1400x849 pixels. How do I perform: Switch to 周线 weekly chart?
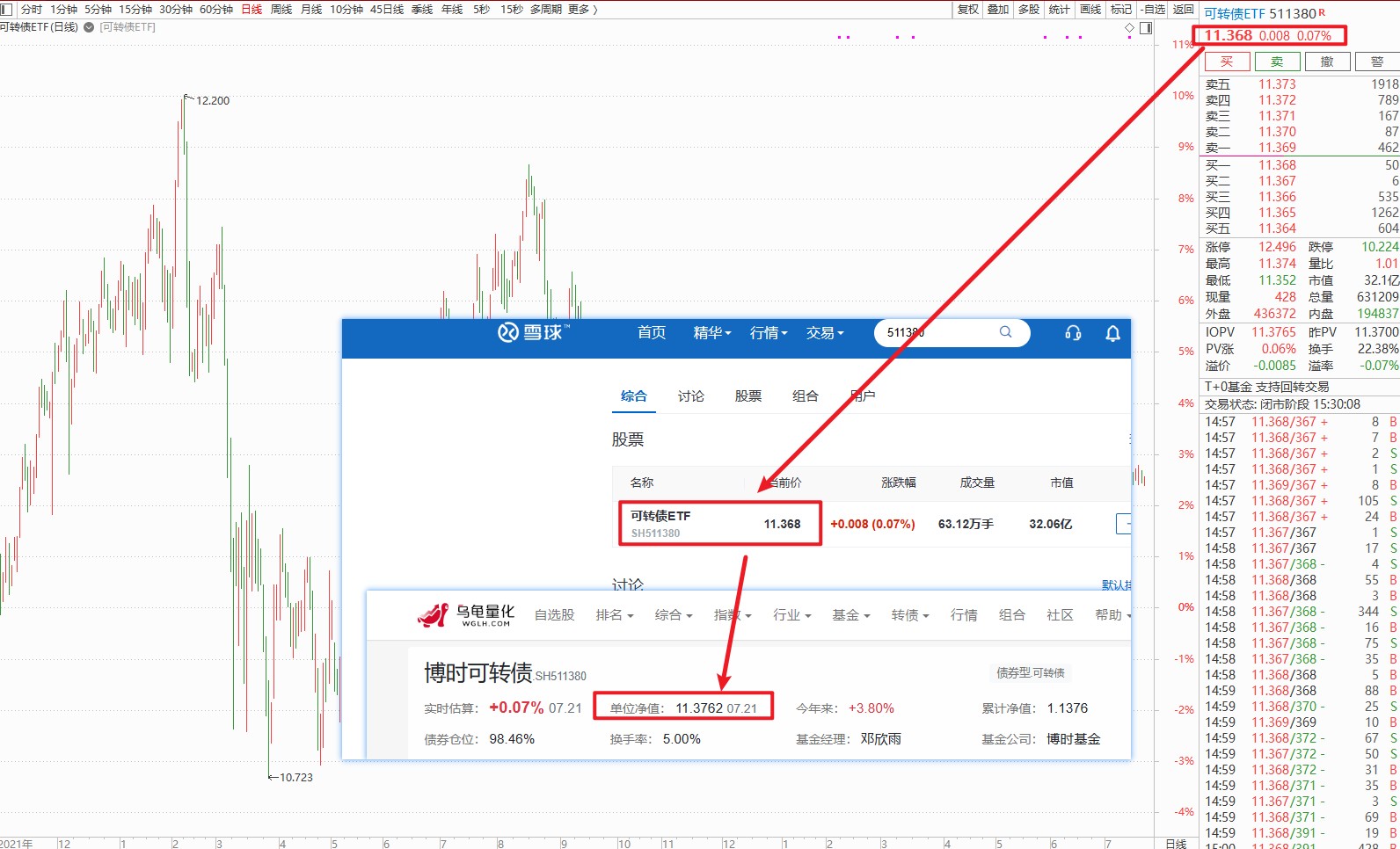[281, 9]
